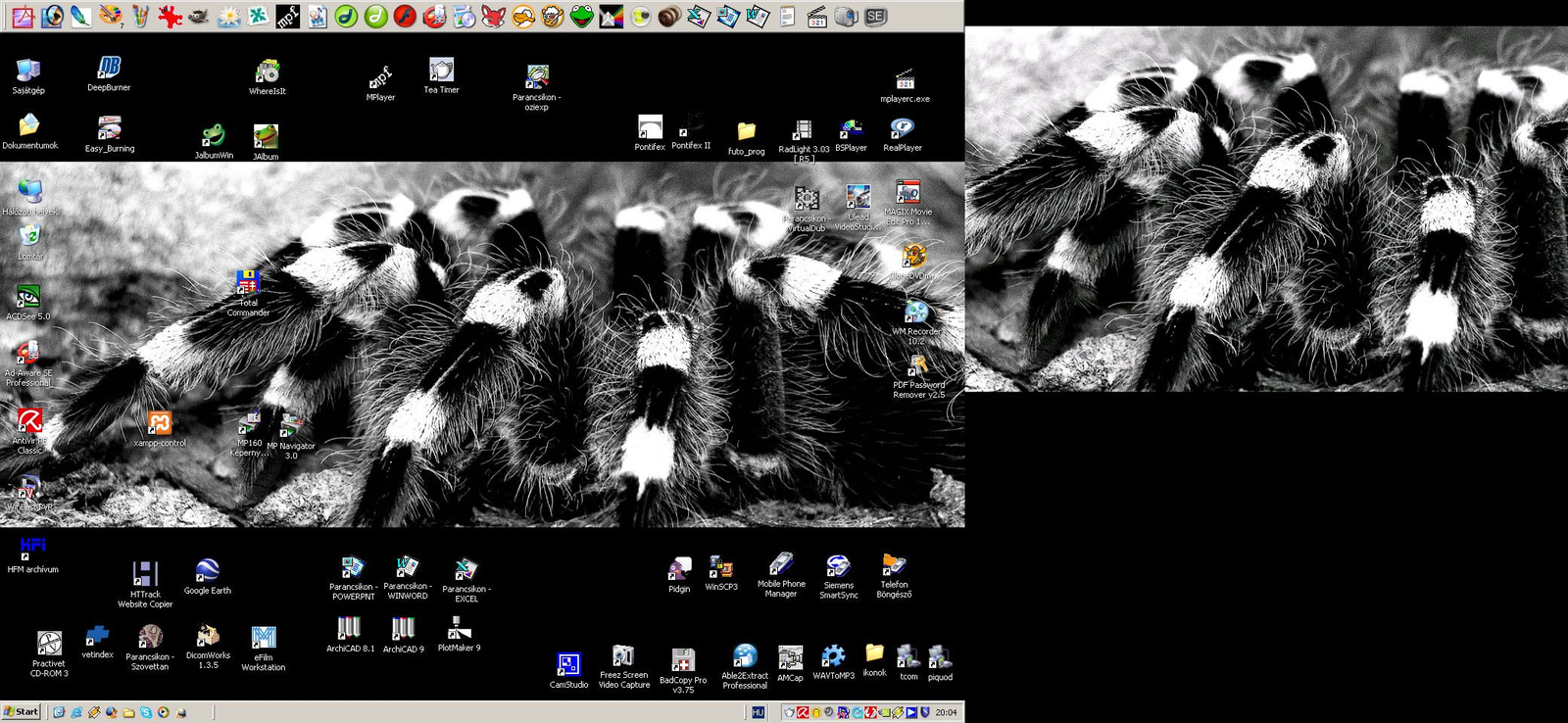Launch vetindex blue cross icon
This screenshot has height=723, width=1568.
(x=97, y=642)
